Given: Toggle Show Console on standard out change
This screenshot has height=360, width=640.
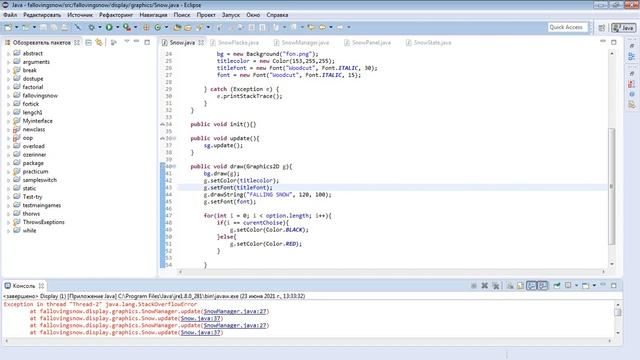Looking at the screenshot, I should (x=531, y=286).
